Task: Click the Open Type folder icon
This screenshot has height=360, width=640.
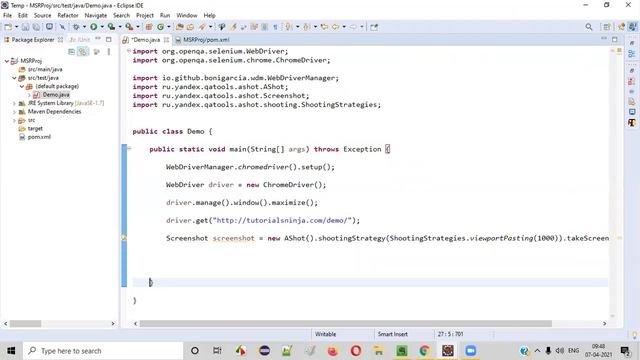Action: [179, 27]
